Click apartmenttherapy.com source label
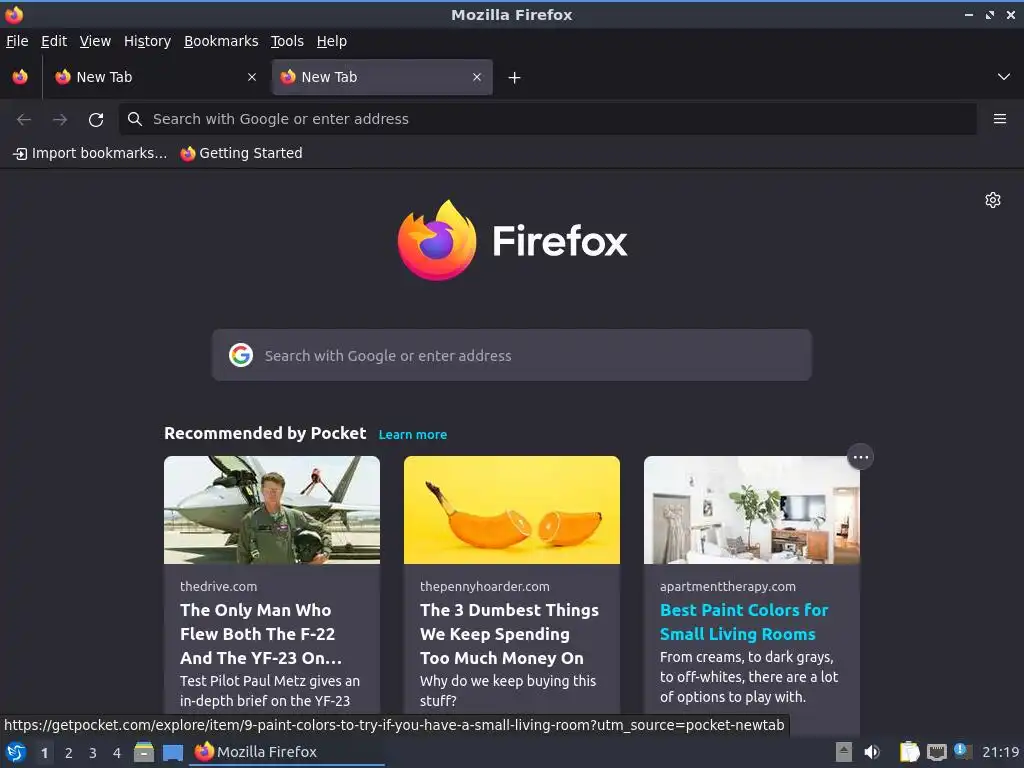This screenshot has width=1024, height=768. 728,586
